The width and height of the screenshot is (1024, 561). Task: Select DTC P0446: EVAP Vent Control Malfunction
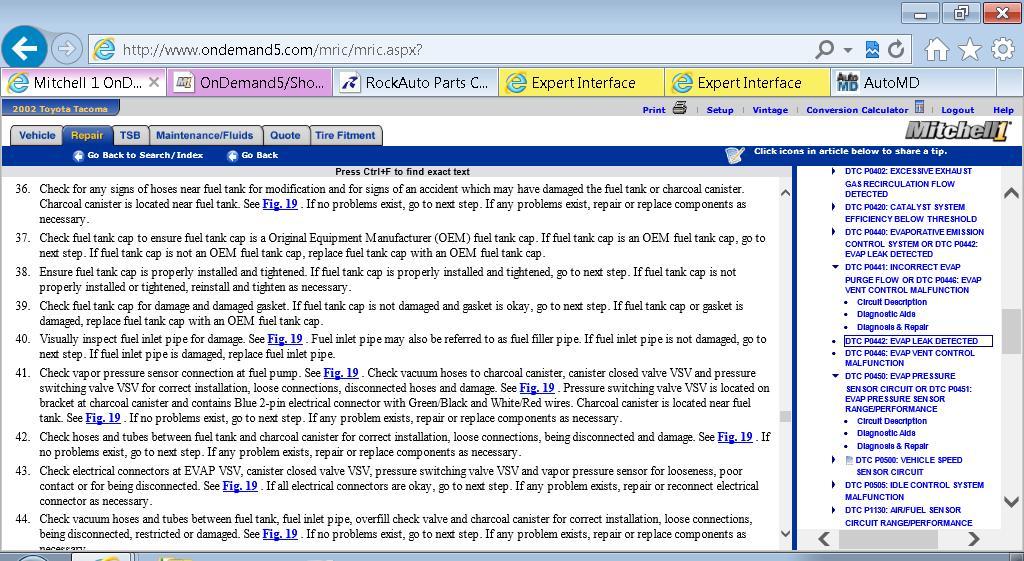[x=910, y=358]
